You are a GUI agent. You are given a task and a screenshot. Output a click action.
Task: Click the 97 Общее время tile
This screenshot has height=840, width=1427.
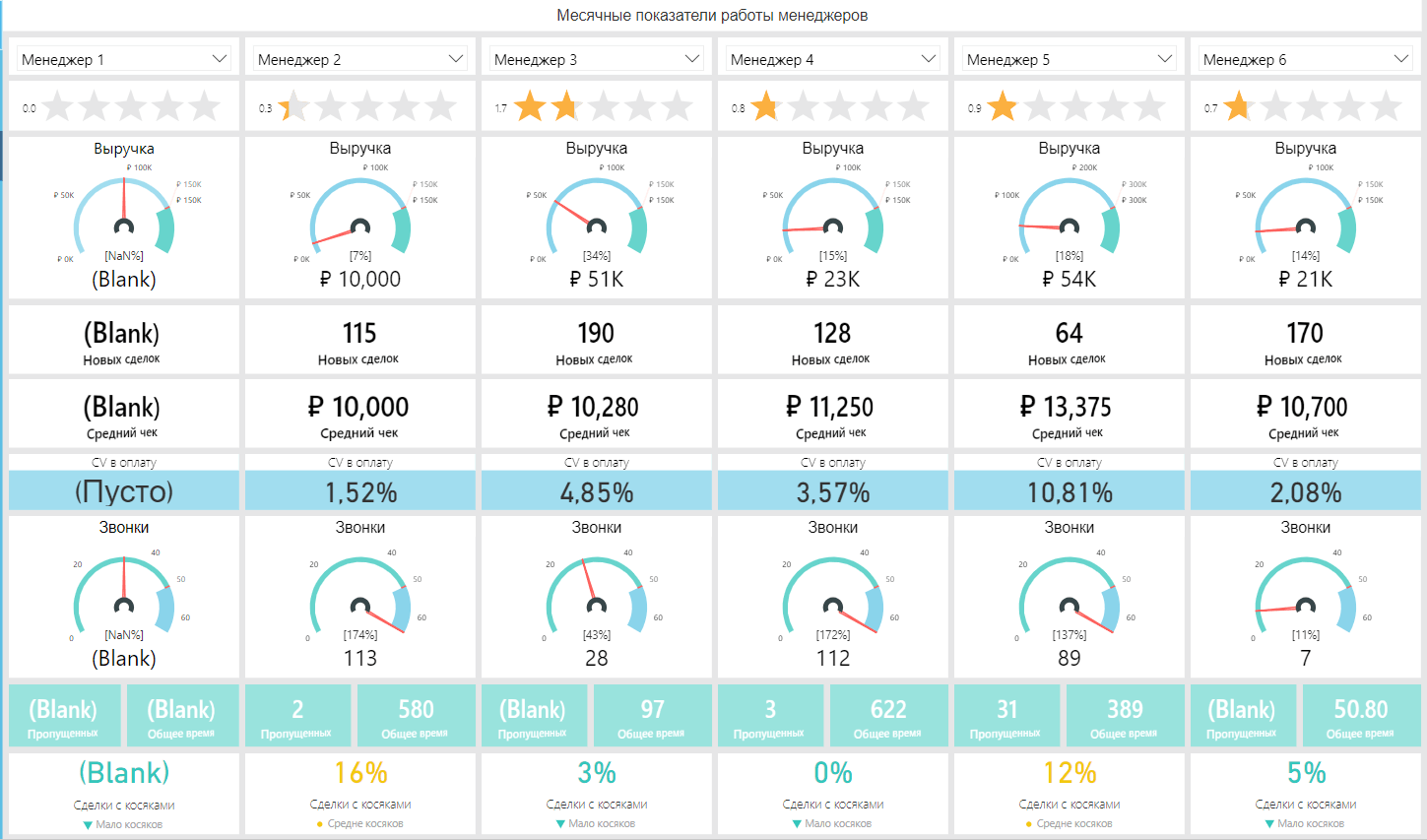click(652, 715)
